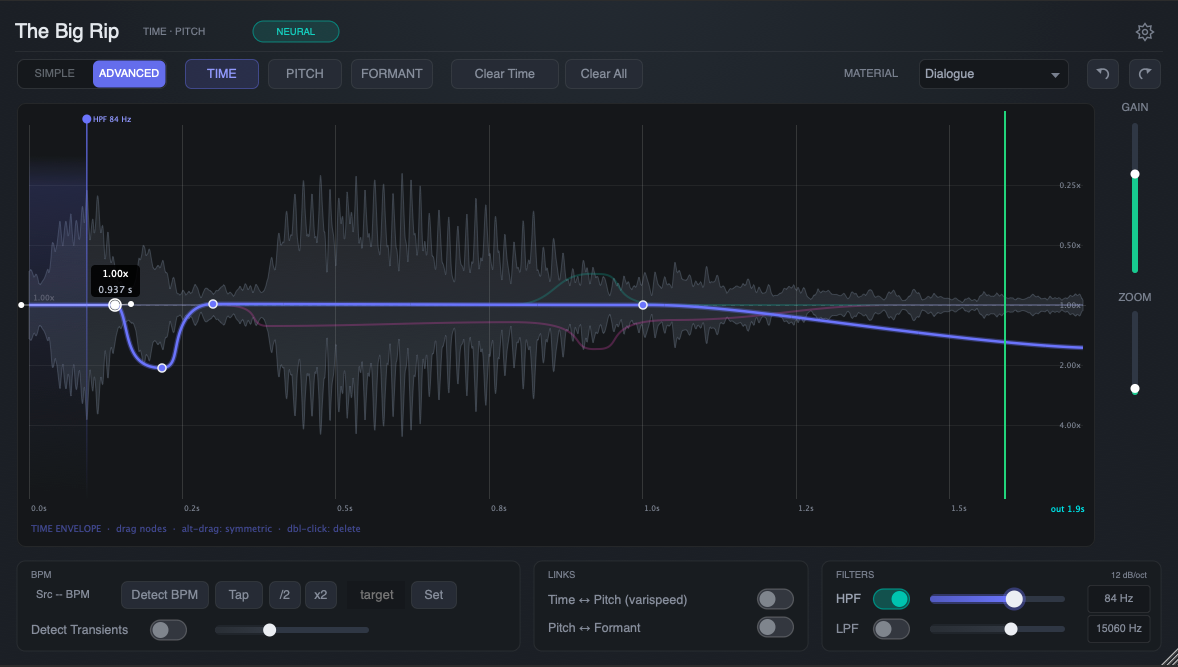Select the FORMANT envelope tab
Viewport: 1178px width, 667px height.
(x=391, y=74)
